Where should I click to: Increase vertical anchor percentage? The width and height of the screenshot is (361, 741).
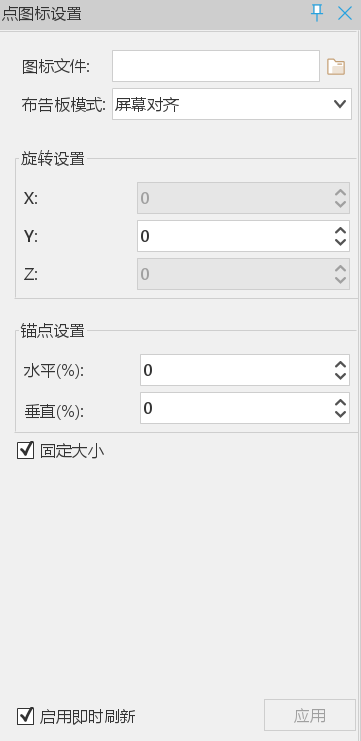point(340,403)
